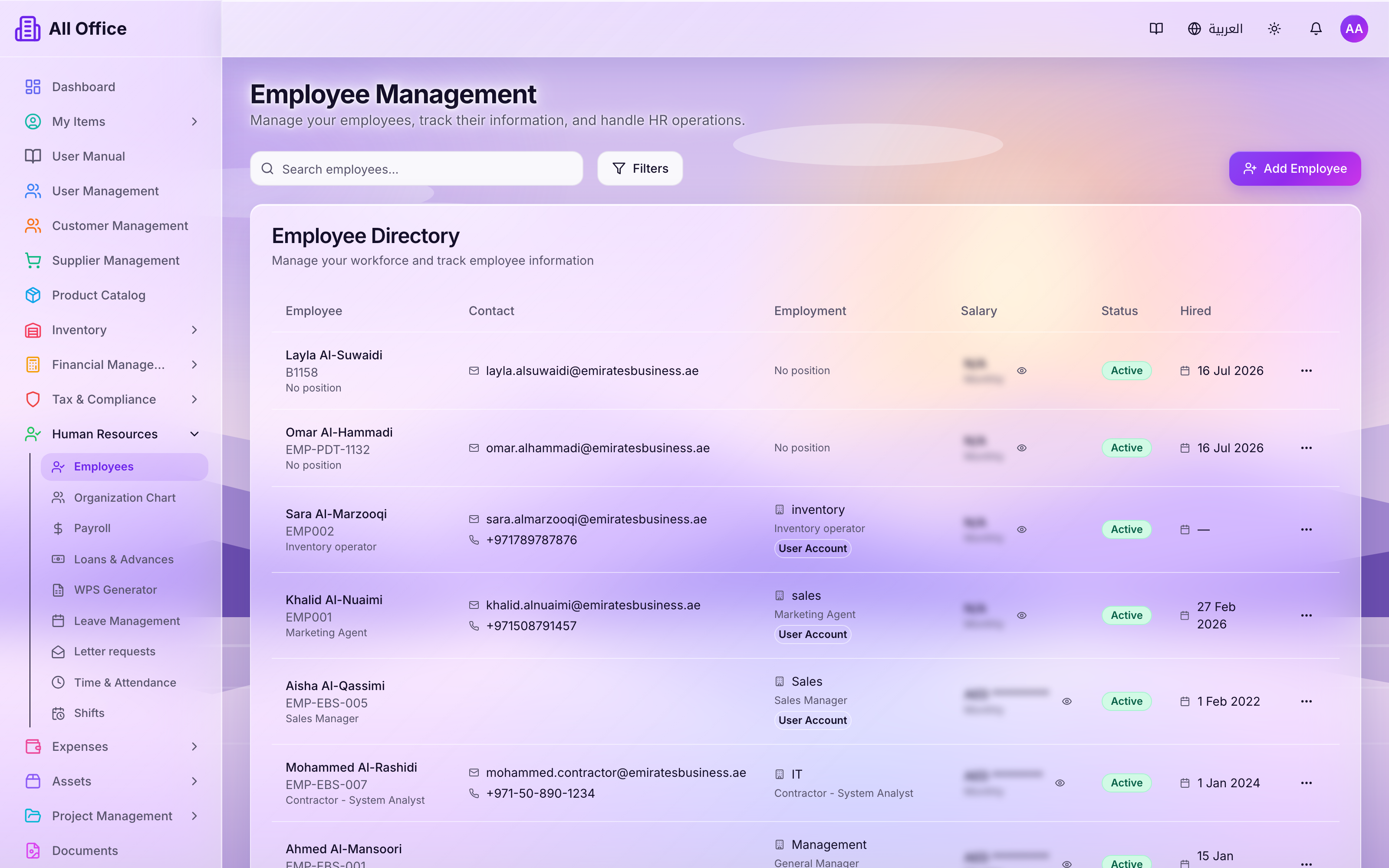Image resolution: width=1389 pixels, height=868 pixels.
Task: Open the Filters dropdown
Action: click(640, 169)
